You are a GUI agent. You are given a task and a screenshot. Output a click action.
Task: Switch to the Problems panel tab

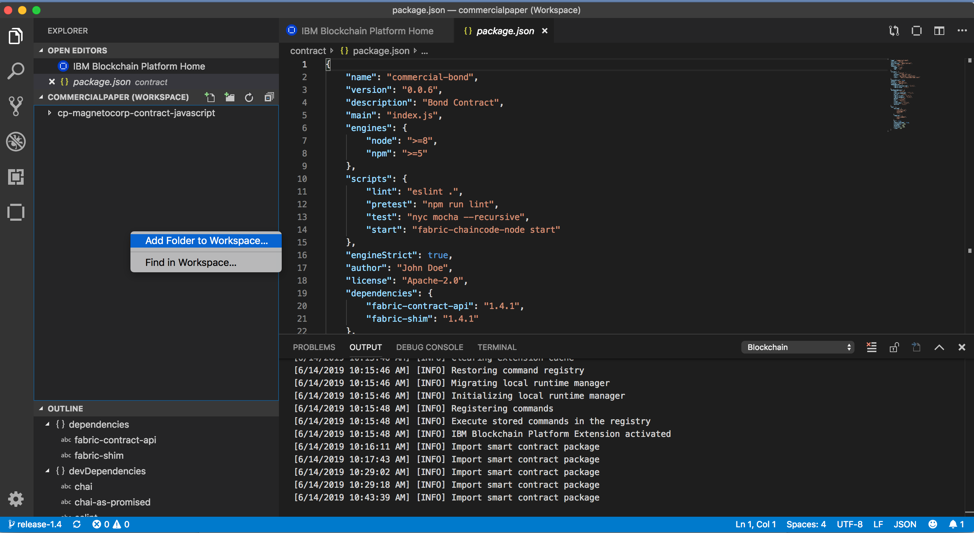tap(314, 347)
